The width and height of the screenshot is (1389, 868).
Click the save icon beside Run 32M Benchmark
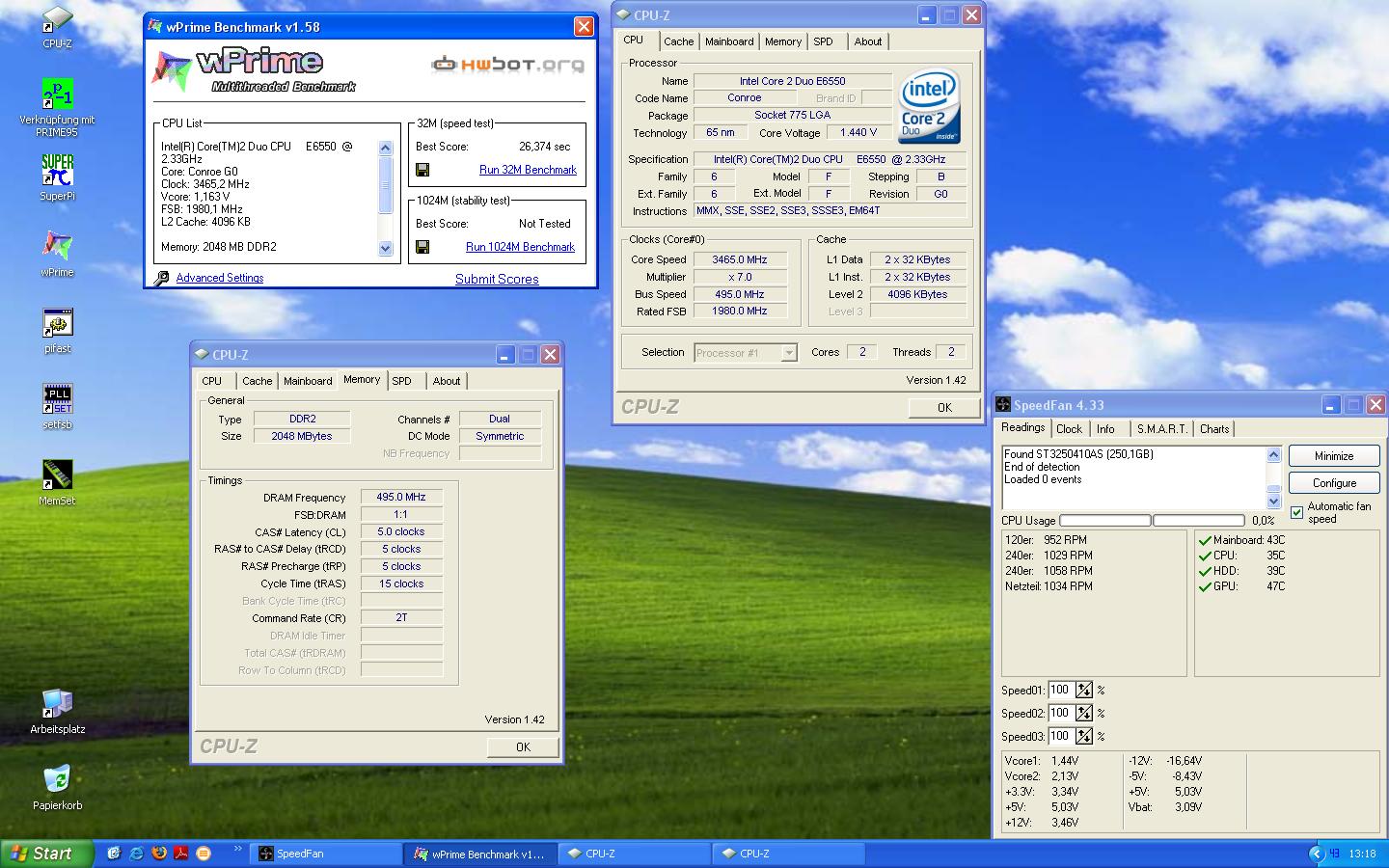tap(422, 170)
